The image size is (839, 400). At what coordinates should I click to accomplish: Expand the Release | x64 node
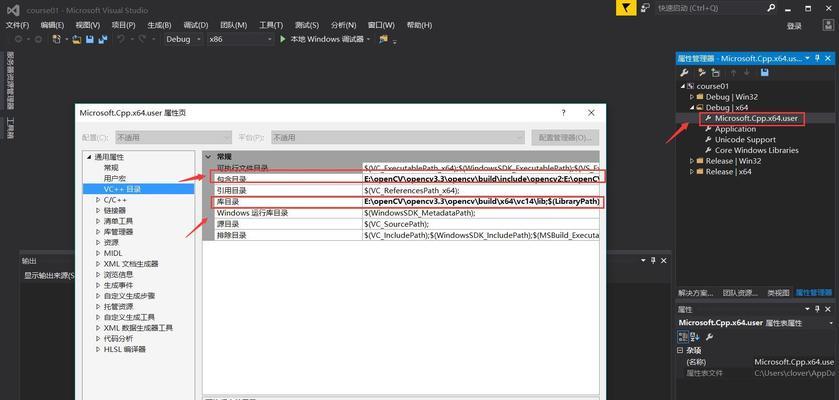click(x=692, y=172)
